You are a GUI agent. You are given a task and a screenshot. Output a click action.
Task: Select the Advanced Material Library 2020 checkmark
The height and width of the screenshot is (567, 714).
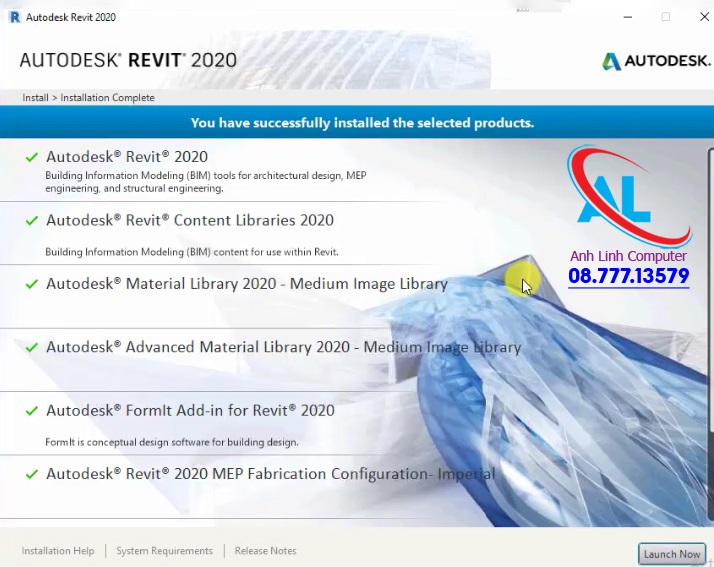(x=32, y=347)
